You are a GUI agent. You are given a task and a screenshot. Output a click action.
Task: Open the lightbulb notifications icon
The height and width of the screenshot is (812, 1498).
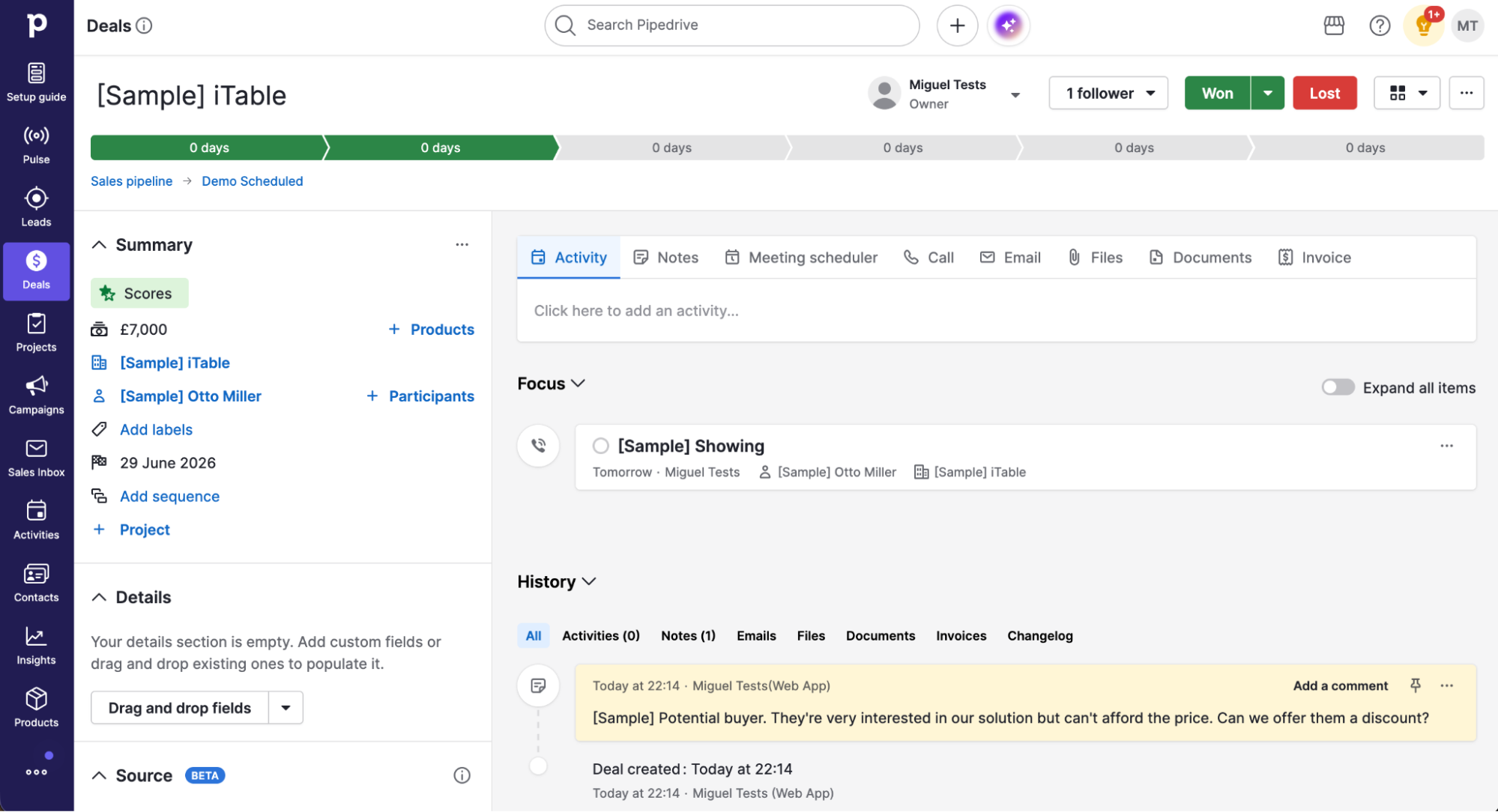pos(1424,25)
